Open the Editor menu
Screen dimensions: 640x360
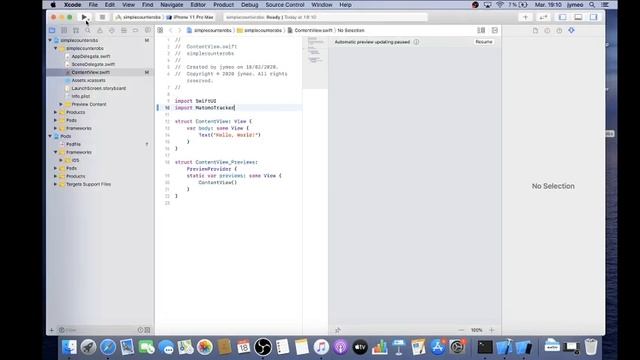[x=198, y=5]
